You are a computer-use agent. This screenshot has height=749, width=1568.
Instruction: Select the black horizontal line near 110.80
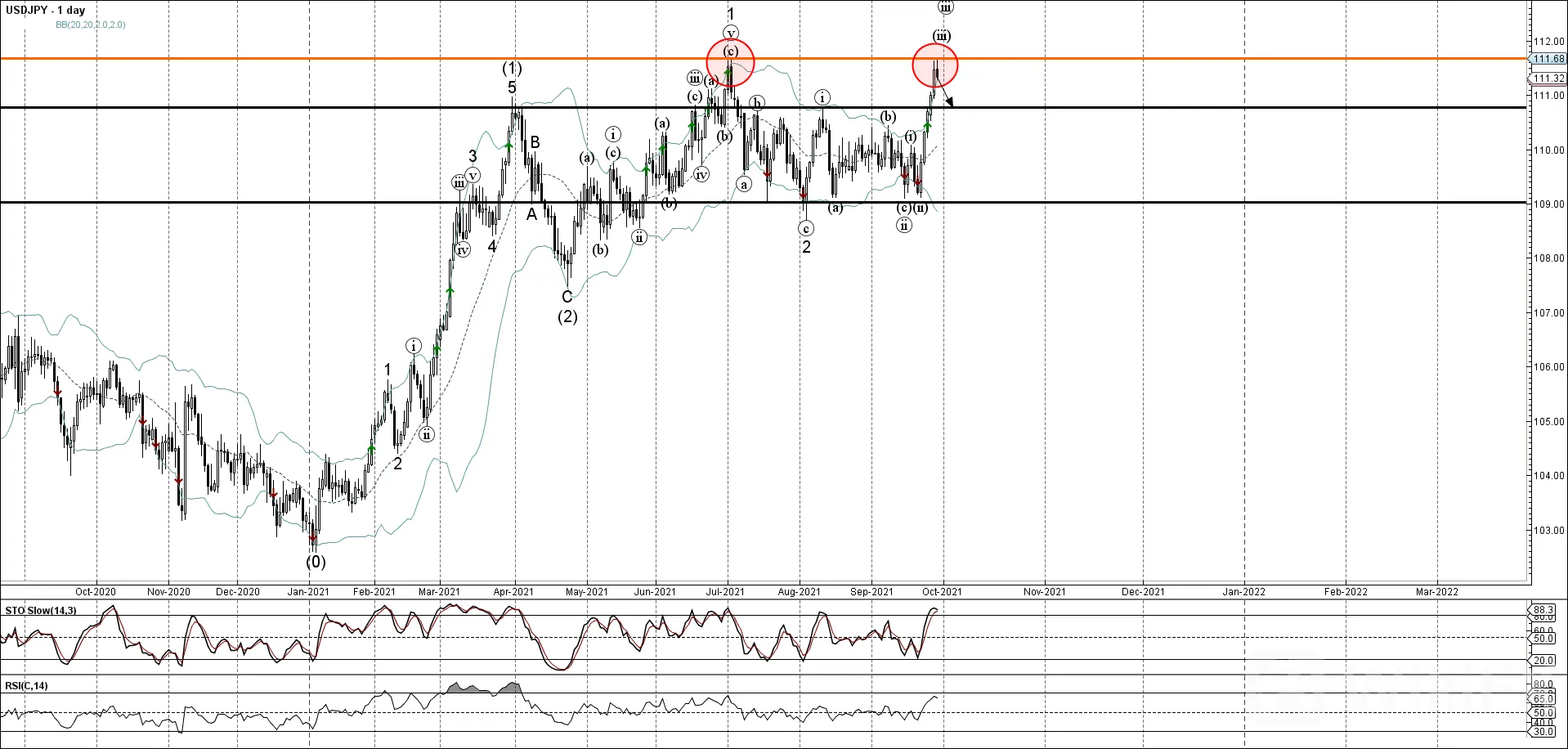[764, 107]
